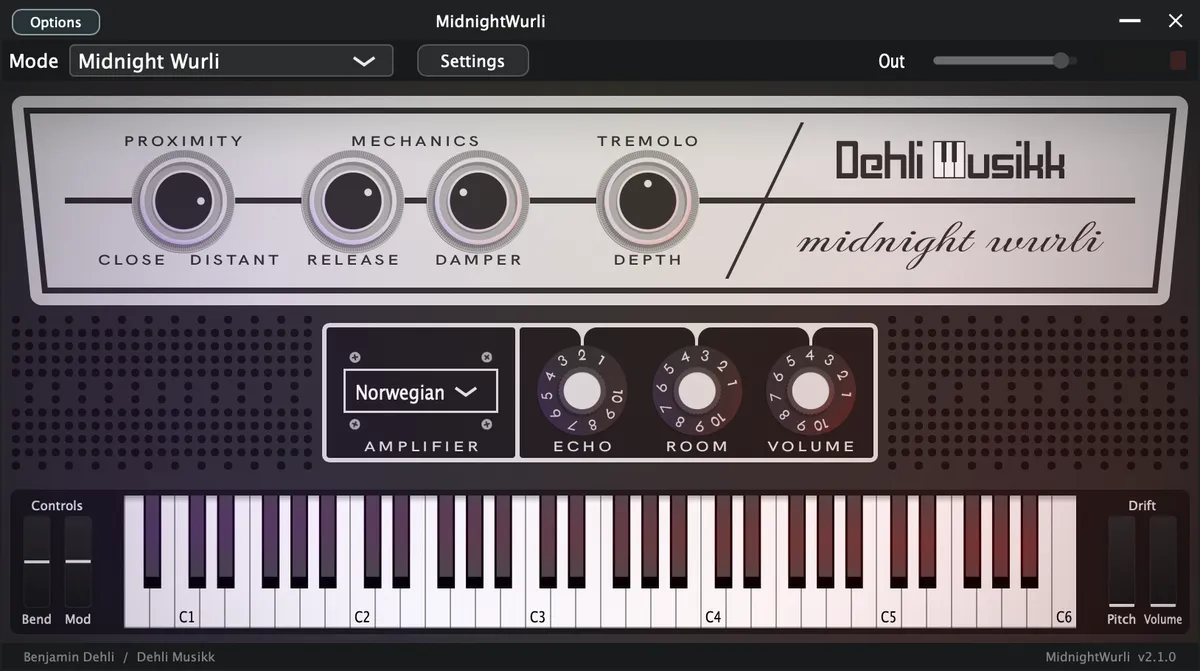Close the MidnightWurli window
This screenshot has width=1200, height=671.
point(1175,21)
